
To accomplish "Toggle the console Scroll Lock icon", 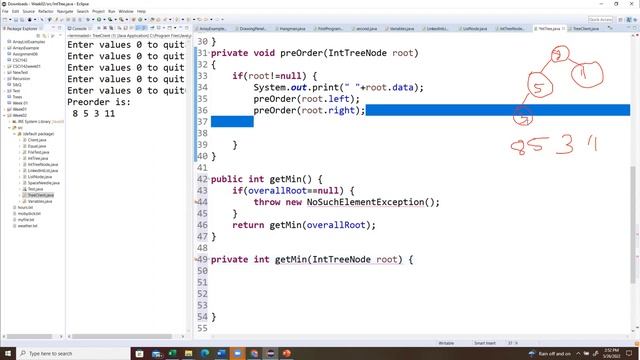I will pos(125,29).
